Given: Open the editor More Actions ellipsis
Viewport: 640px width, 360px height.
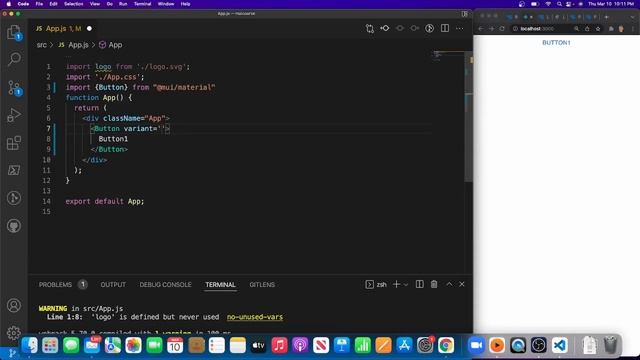Looking at the screenshot, I should point(460,29).
